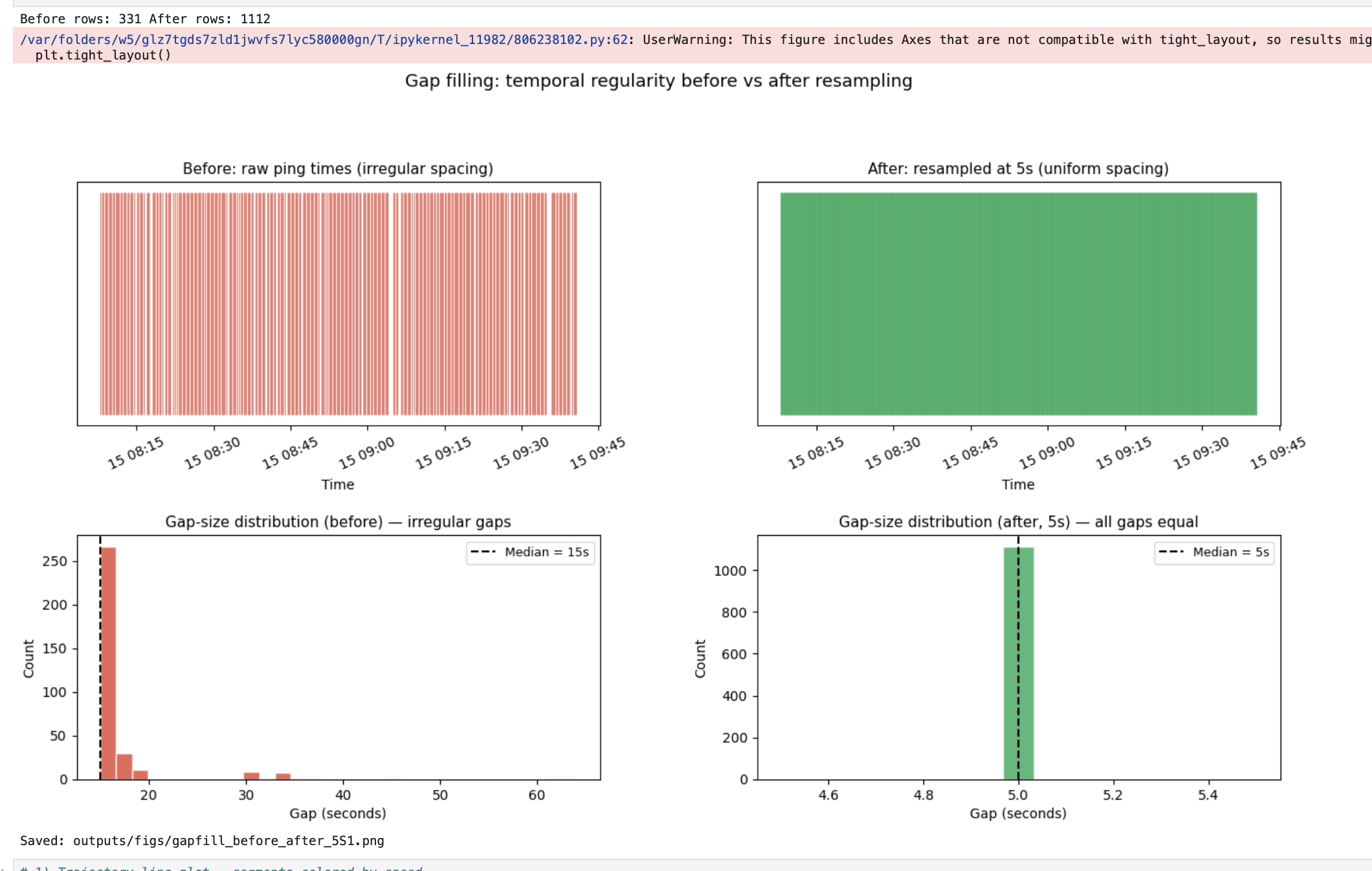Click 'Gap-size distribution (before)' subplot title
The width and height of the screenshot is (1372, 871).
point(338,522)
